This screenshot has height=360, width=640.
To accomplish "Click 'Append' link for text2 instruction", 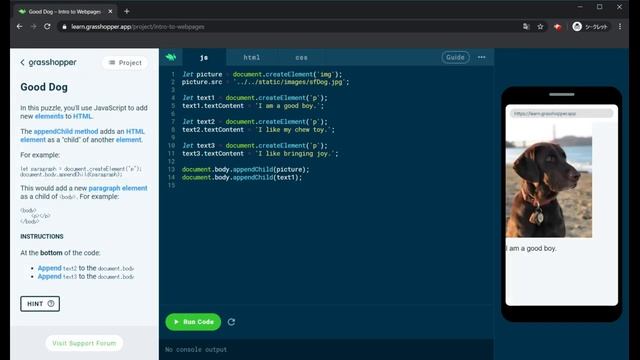I will tap(49, 268).
